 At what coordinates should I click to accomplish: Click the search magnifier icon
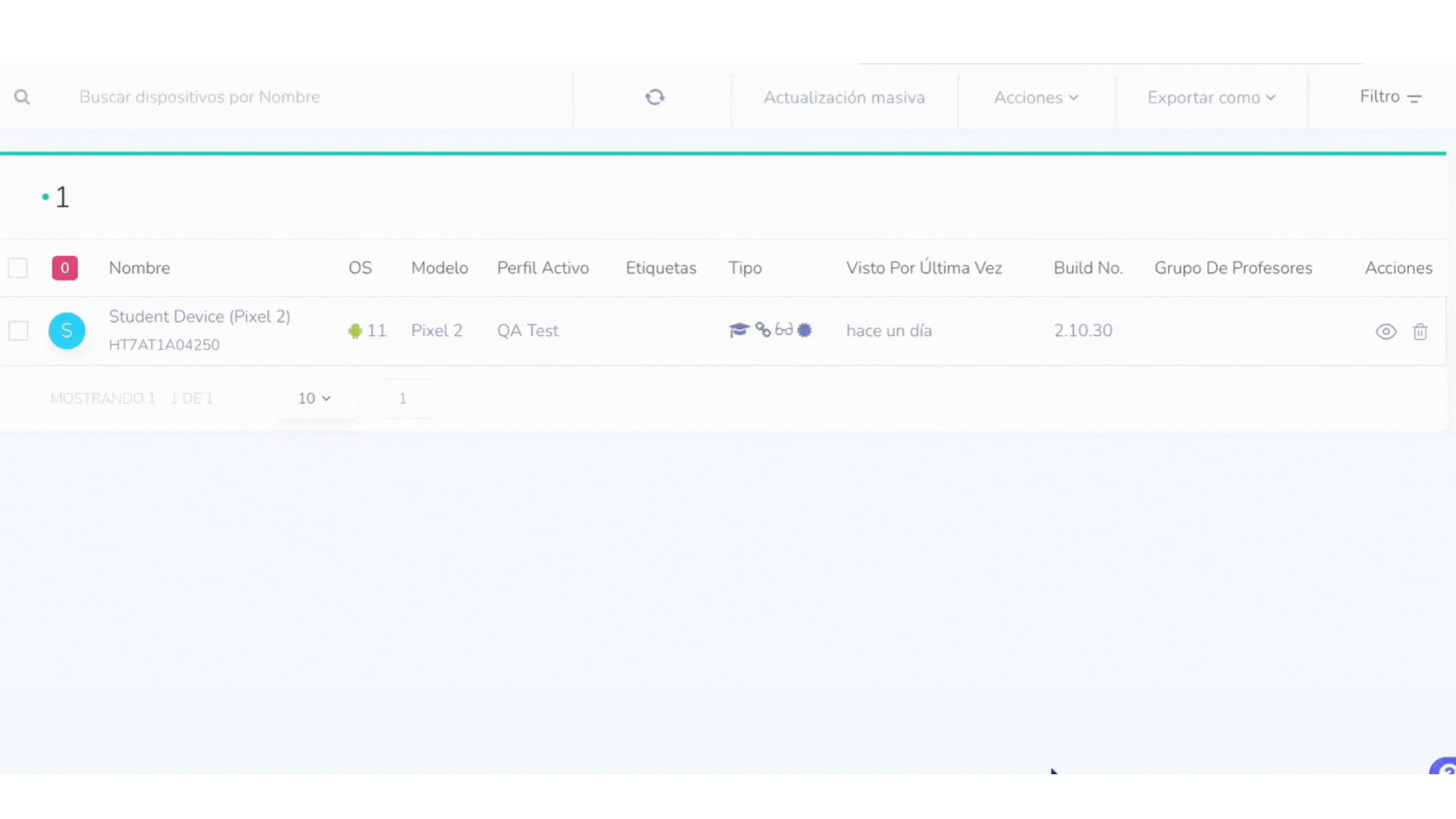(x=22, y=97)
